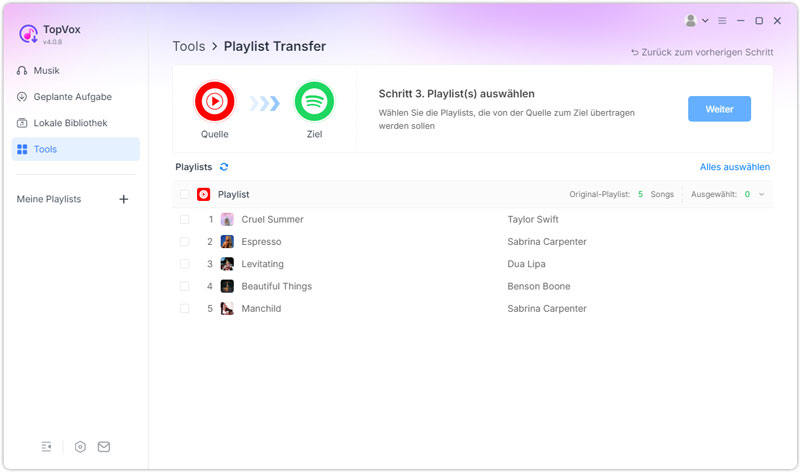The width and height of the screenshot is (800, 472).
Task: Click the Spotify target icon
Action: pyautogui.click(x=314, y=101)
